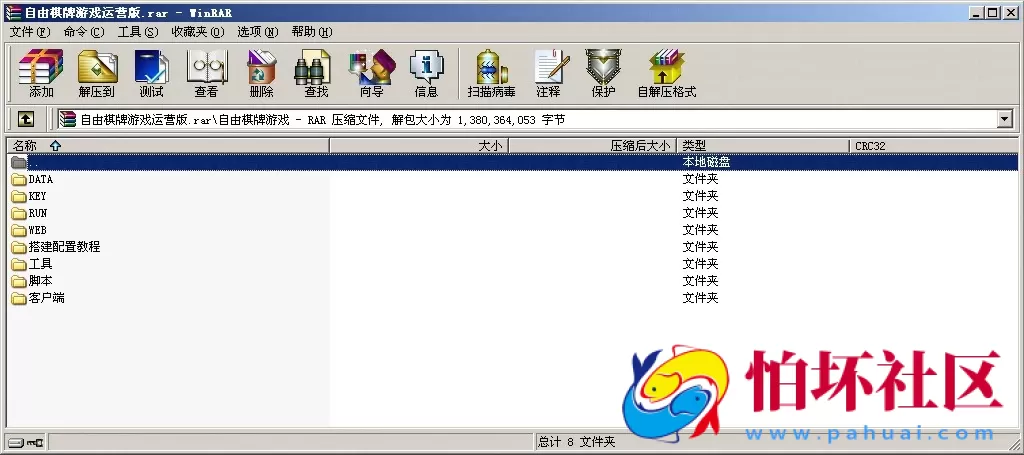Click the 客户端 folder icon
Viewport: 1024px width, 455px height.
[x=19, y=298]
